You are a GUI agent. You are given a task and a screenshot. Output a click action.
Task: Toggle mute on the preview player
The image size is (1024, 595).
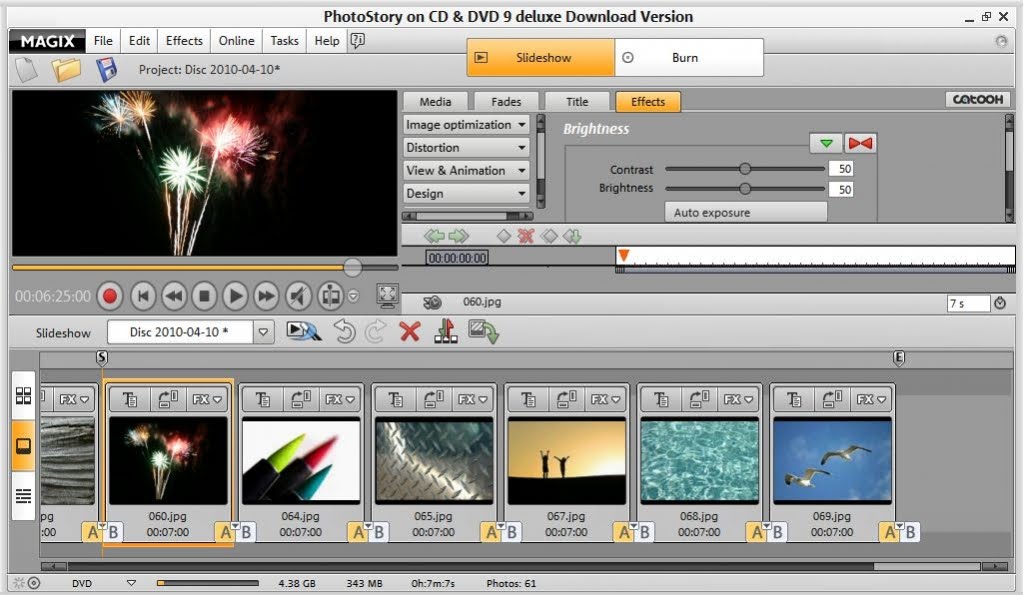coord(297,296)
